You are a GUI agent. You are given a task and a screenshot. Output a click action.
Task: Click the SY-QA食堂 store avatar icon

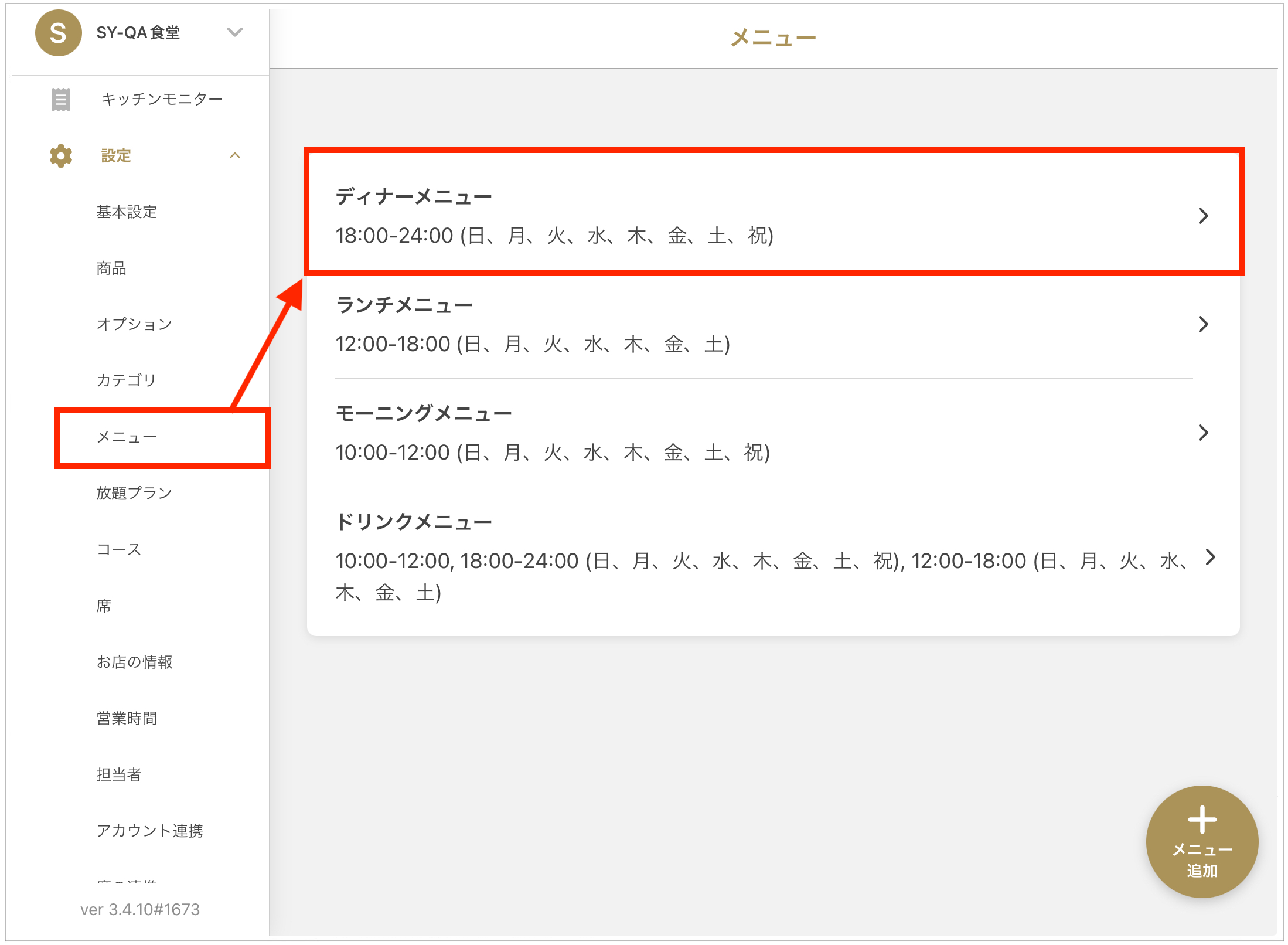click(58, 33)
